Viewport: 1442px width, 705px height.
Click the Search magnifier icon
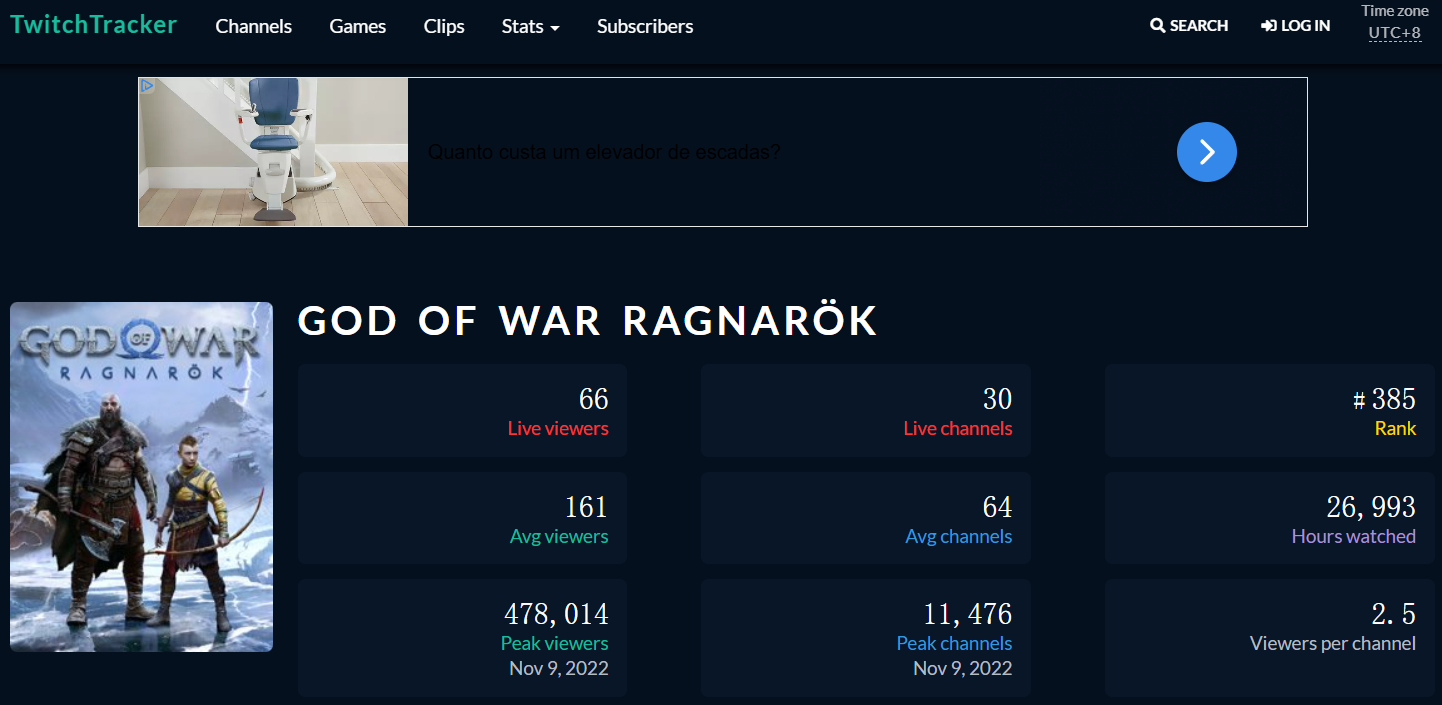(1158, 26)
